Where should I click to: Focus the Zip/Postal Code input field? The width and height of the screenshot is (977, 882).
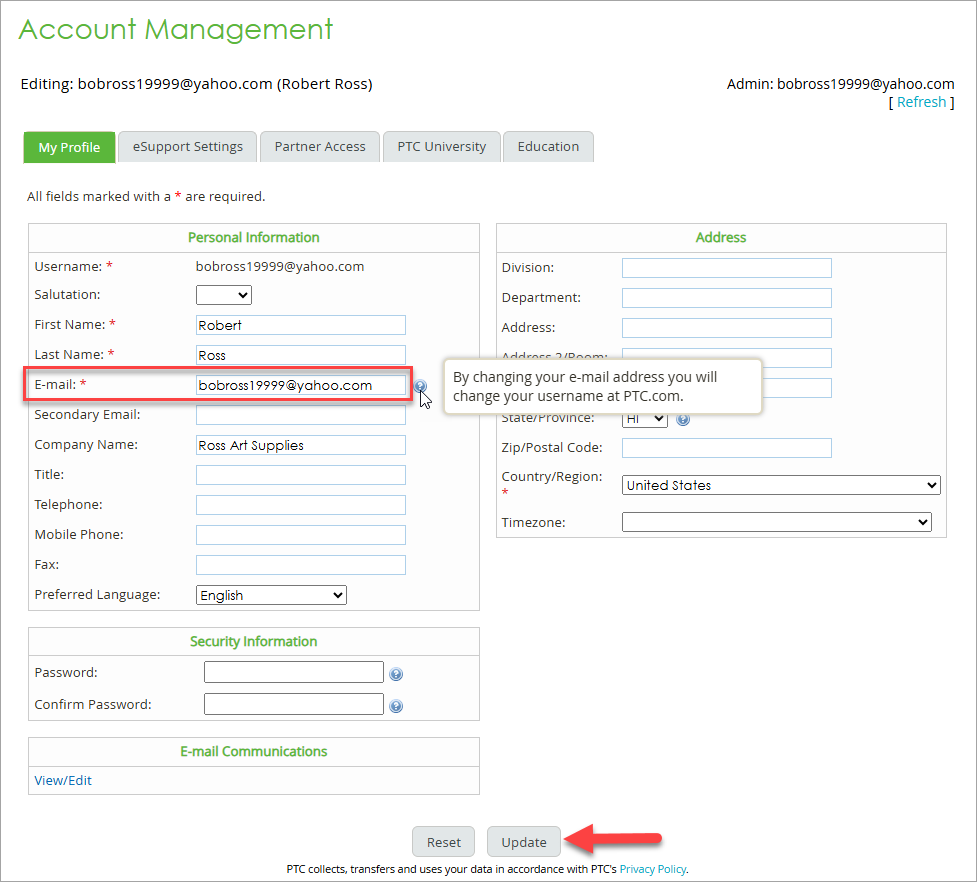click(726, 448)
